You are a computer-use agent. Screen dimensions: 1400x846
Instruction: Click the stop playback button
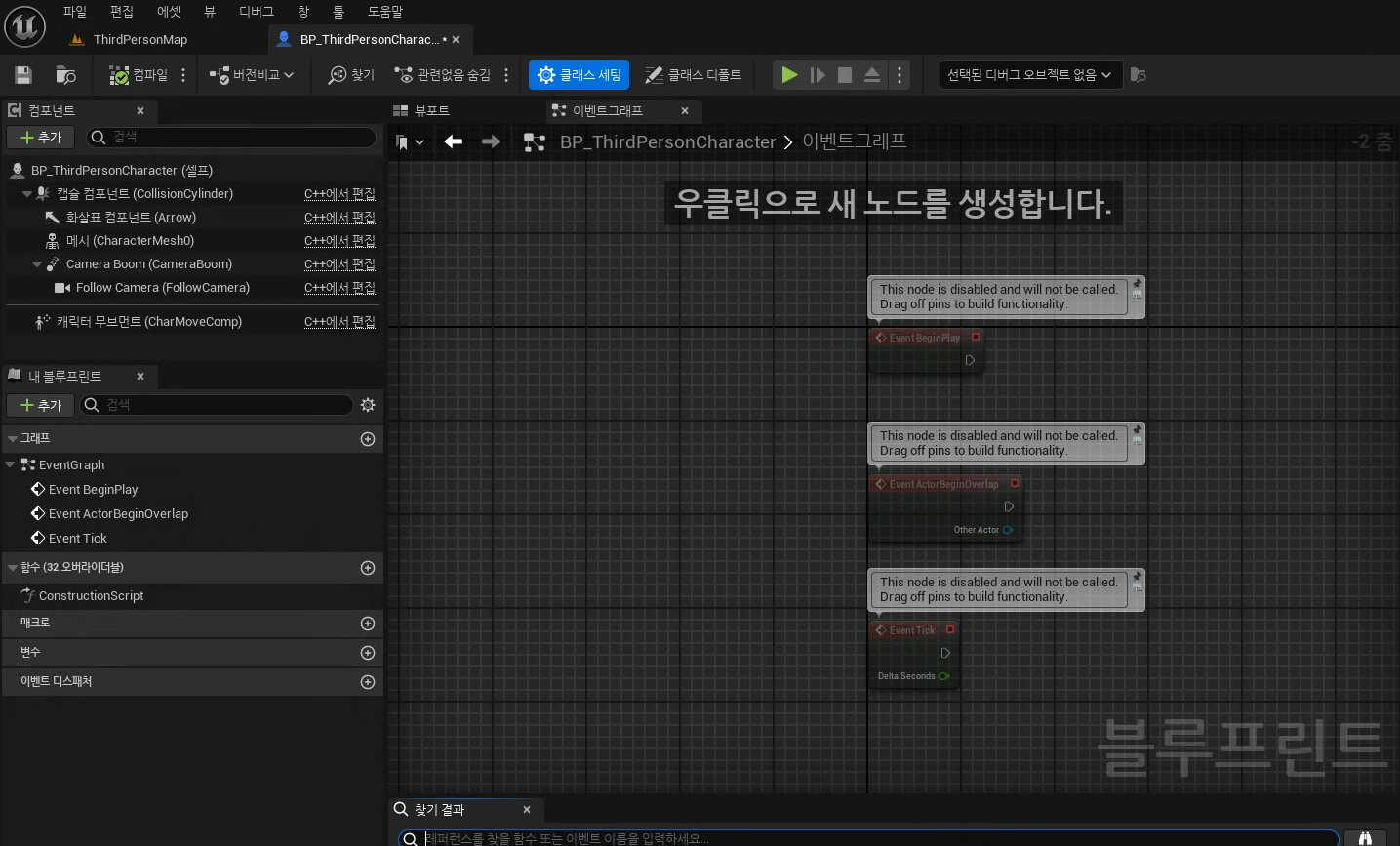click(845, 75)
